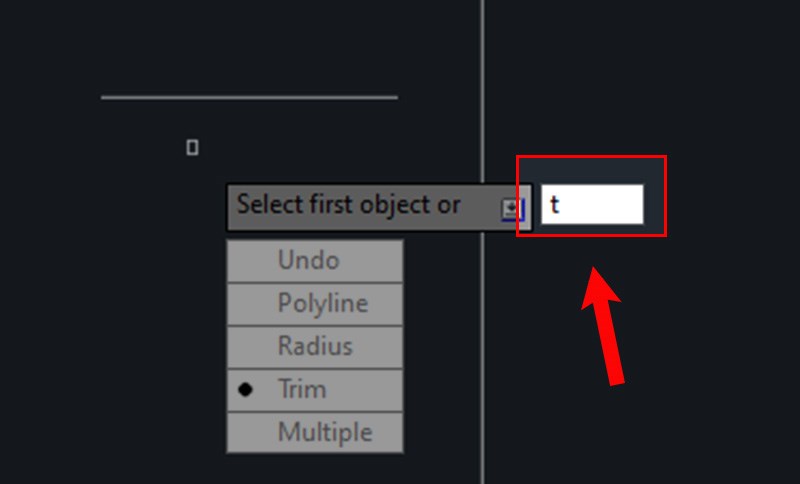Choose Undo from the options list
The height and width of the screenshot is (484, 800).
click(x=308, y=261)
